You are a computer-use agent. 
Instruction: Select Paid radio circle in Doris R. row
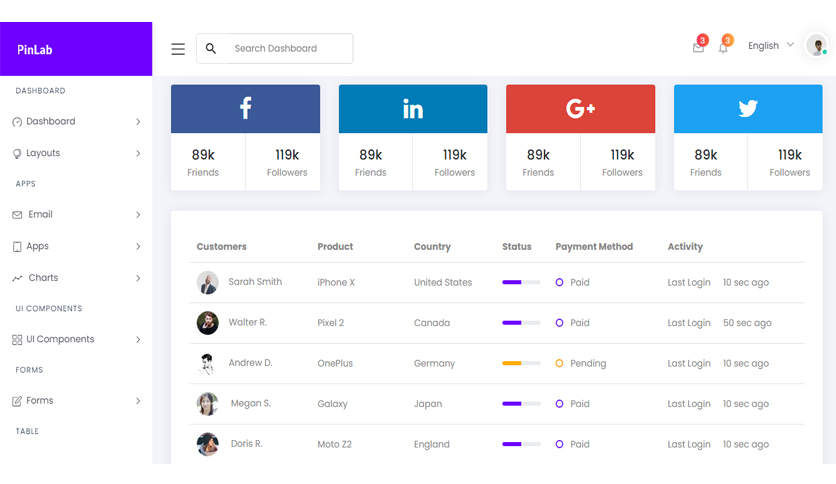(559, 444)
